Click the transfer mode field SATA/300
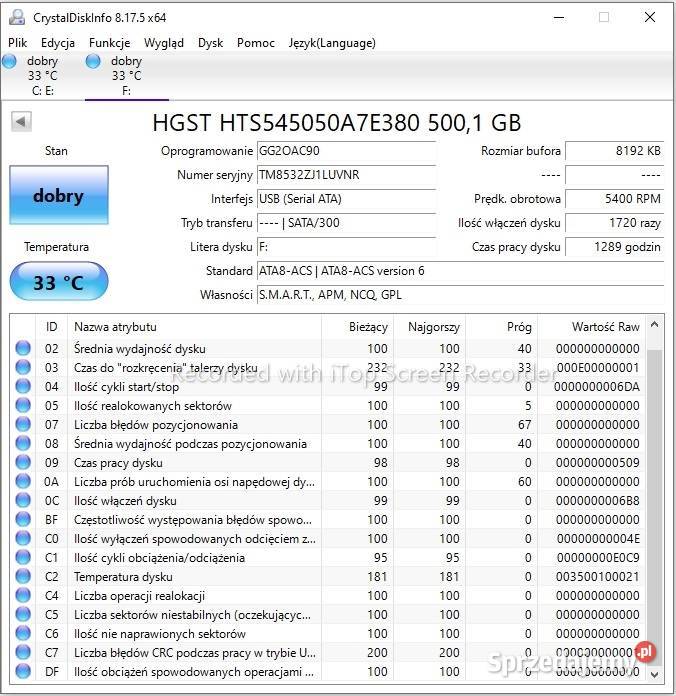Image resolution: width=676 pixels, height=696 pixels. coord(347,223)
